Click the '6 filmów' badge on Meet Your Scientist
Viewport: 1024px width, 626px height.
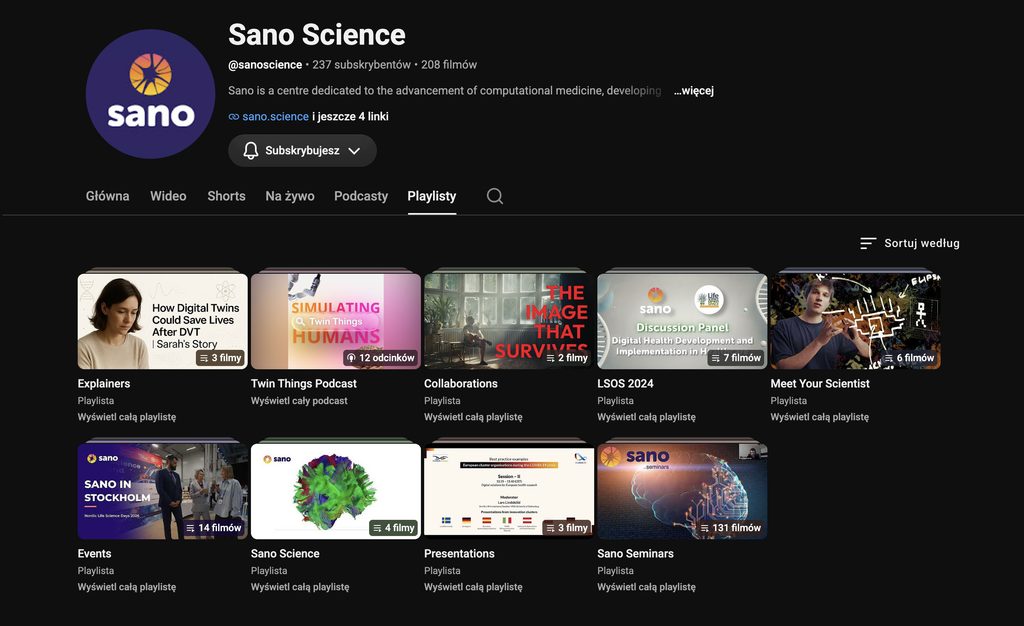click(909, 358)
